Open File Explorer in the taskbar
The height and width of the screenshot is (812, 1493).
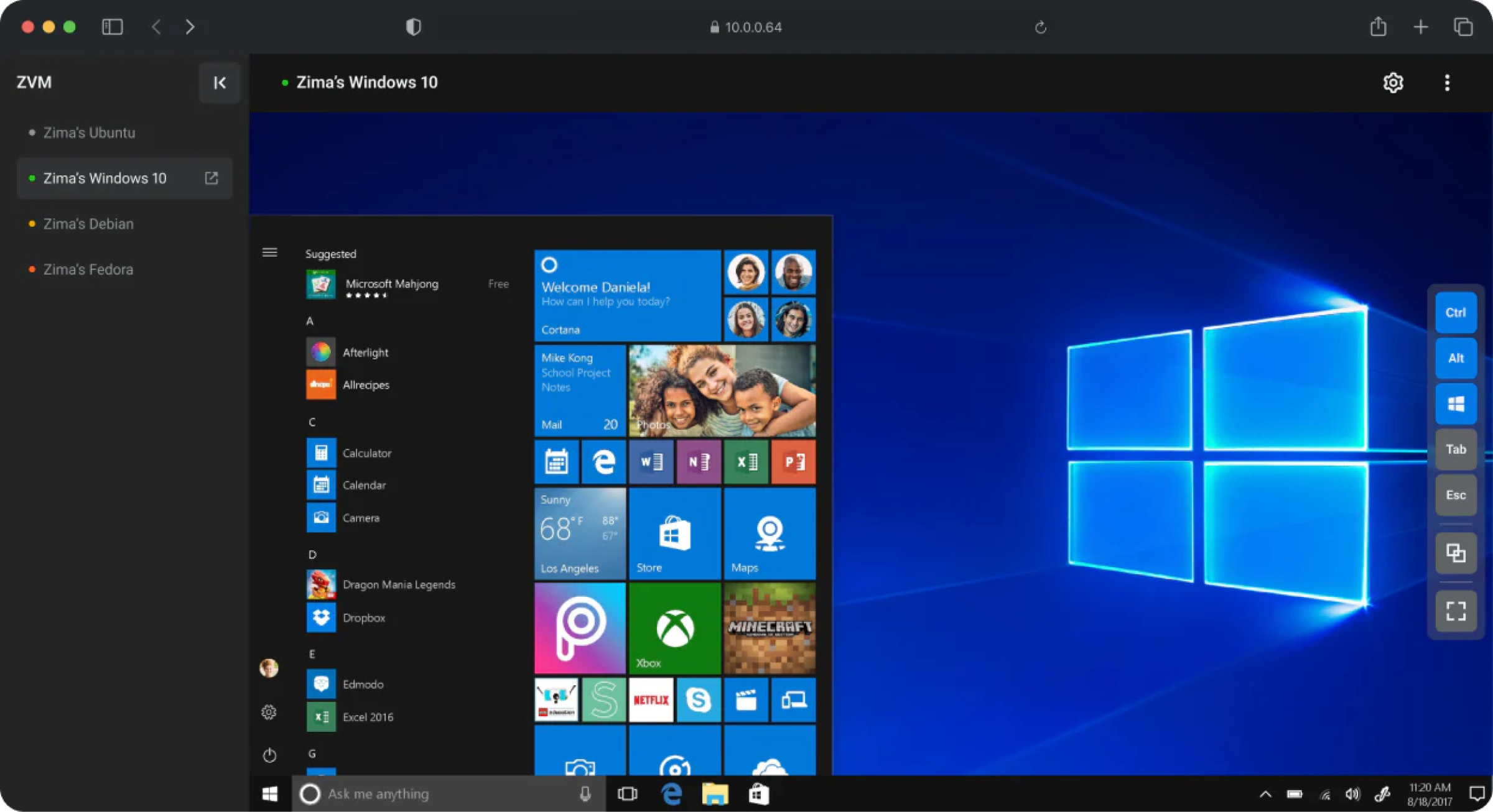tap(715, 794)
